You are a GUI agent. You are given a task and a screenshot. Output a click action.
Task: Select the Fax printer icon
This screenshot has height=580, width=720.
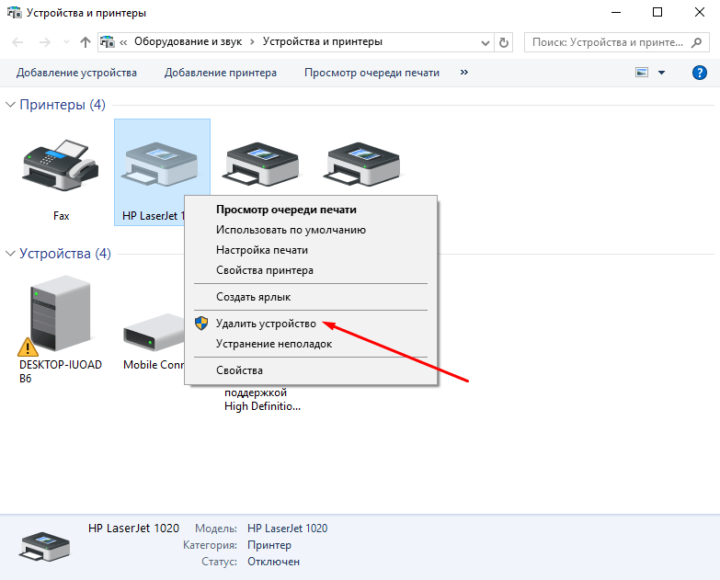[60, 166]
